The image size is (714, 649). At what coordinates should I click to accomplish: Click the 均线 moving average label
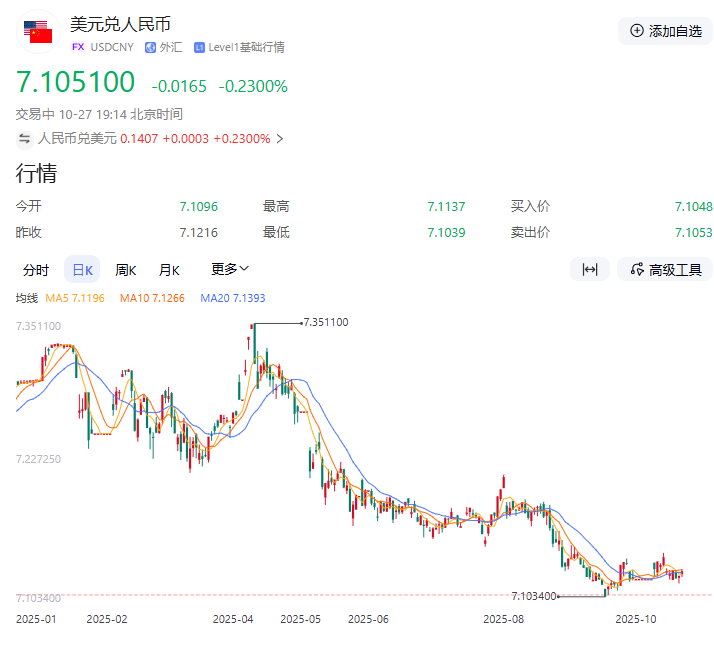pyautogui.click(x=26, y=298)
